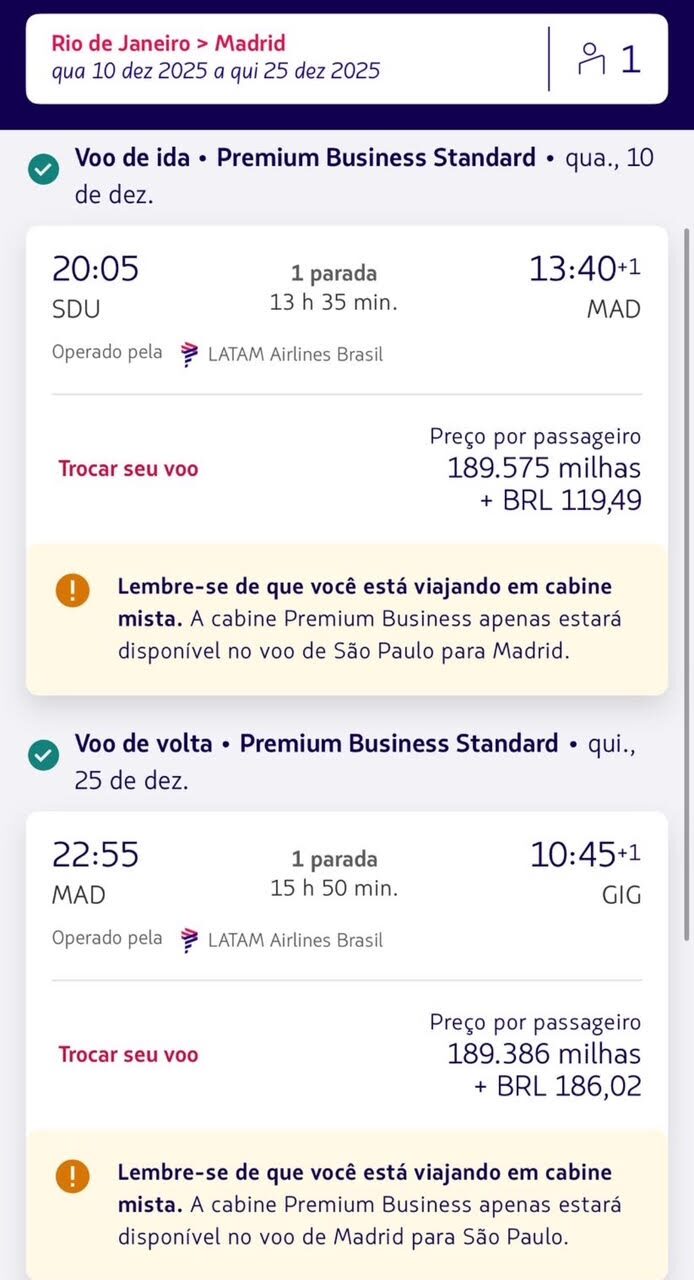Viewport: 694px width, 1280px height.
Task: Click Trocar seu voo for the return flight
Action: 128,1054
